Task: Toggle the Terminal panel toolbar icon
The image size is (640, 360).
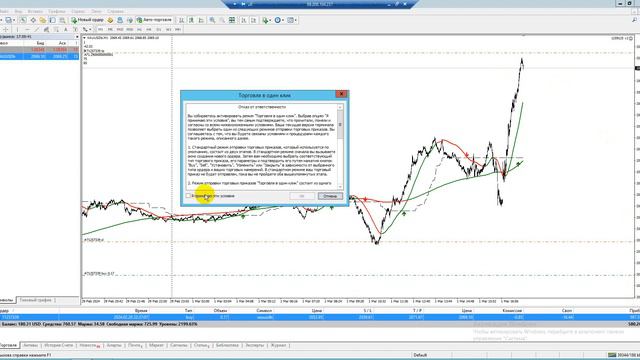Action: tap(53, 20)
